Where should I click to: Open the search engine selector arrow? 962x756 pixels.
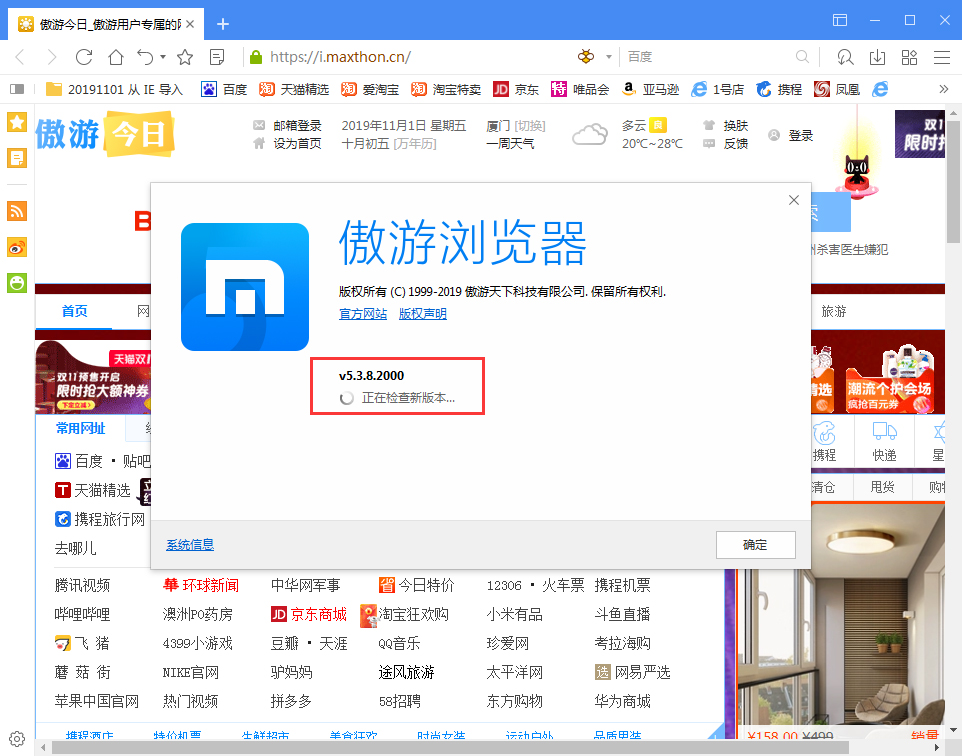[x=608, y=57]
